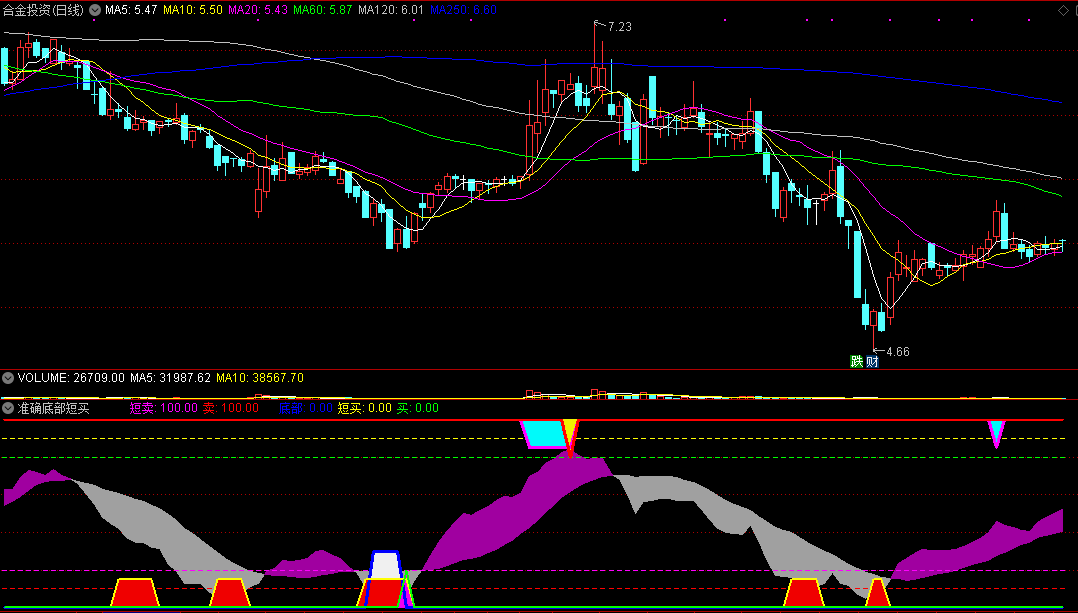Screen dimensions: 1078x613
Task: Click the volume MA5: 31987.62 label
Action: (x=170, y=377)
